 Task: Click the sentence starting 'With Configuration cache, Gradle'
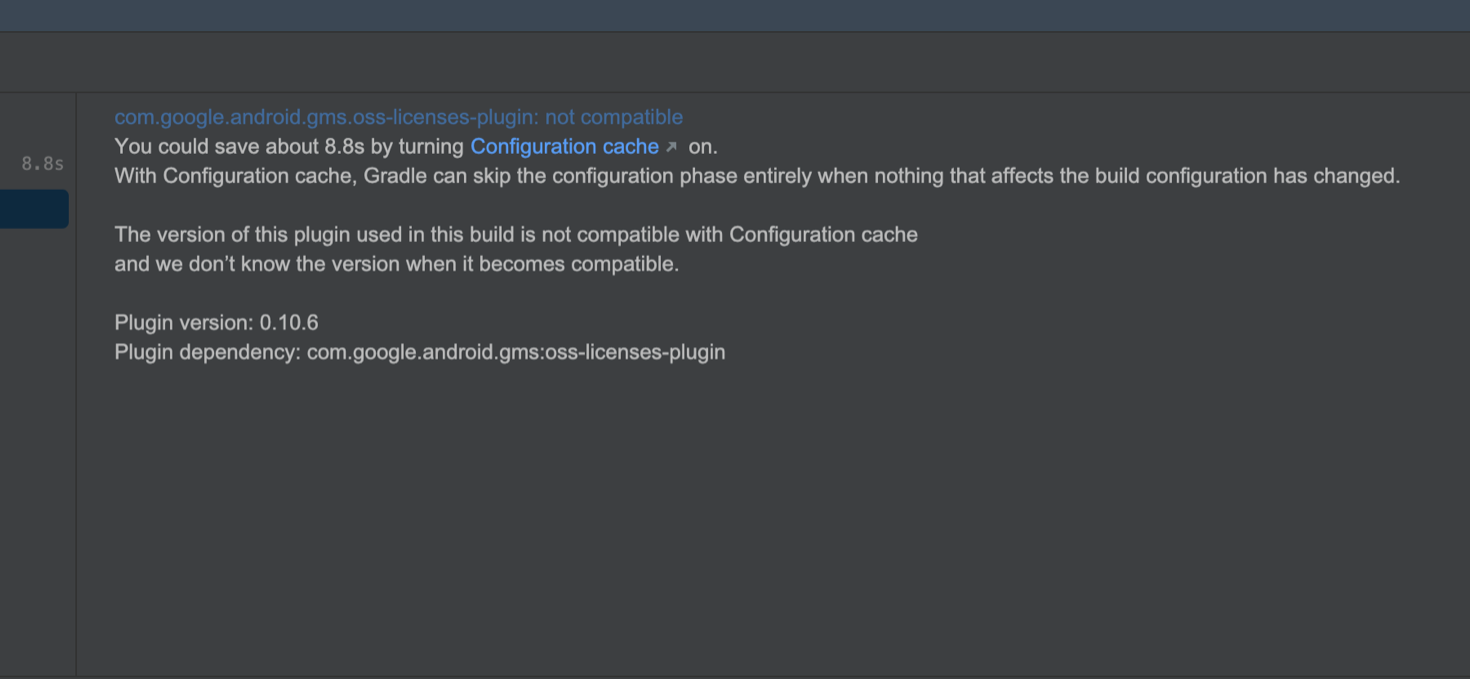(757, 176)
